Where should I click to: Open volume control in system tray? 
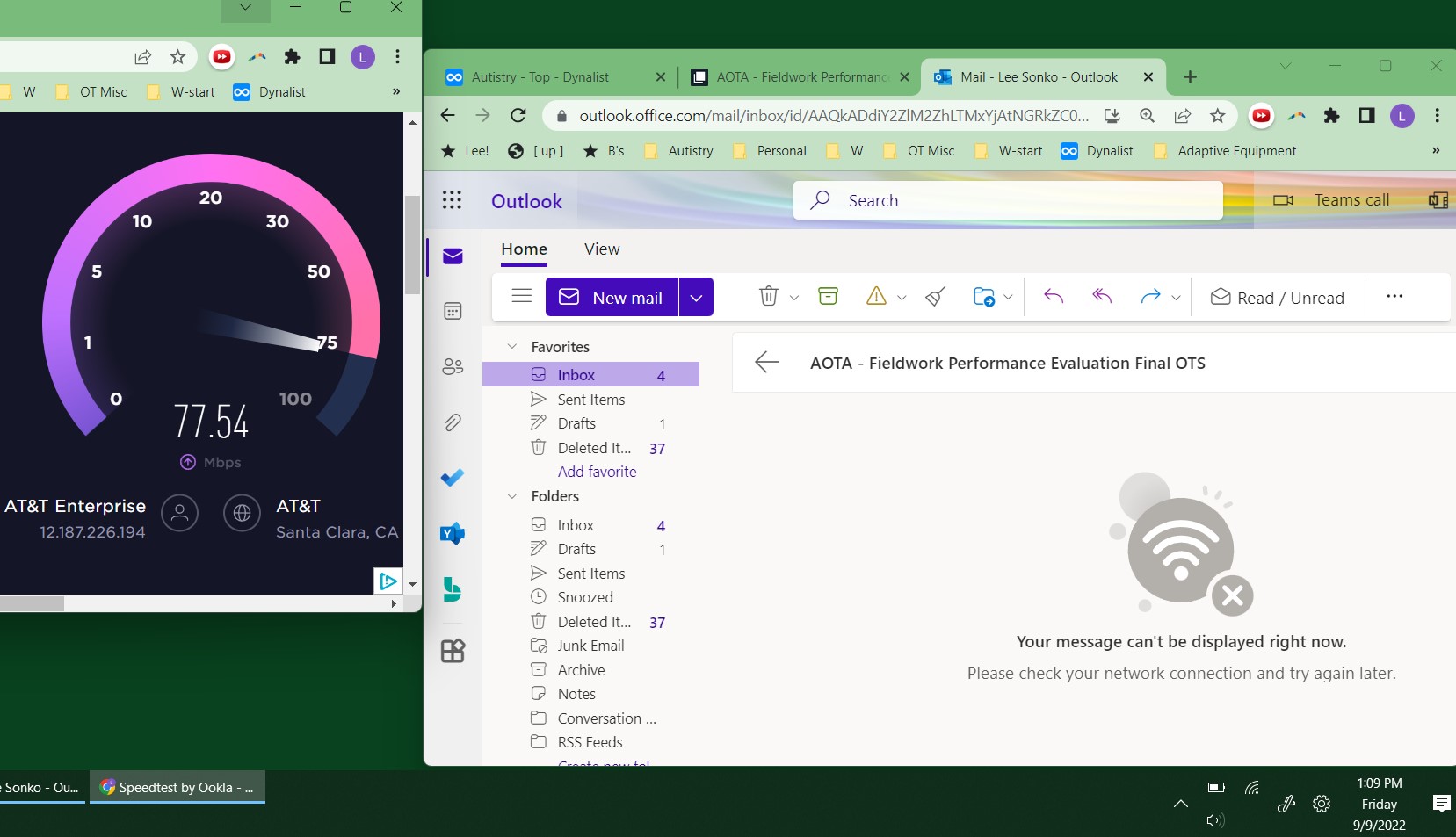(x=1215, y=819)
